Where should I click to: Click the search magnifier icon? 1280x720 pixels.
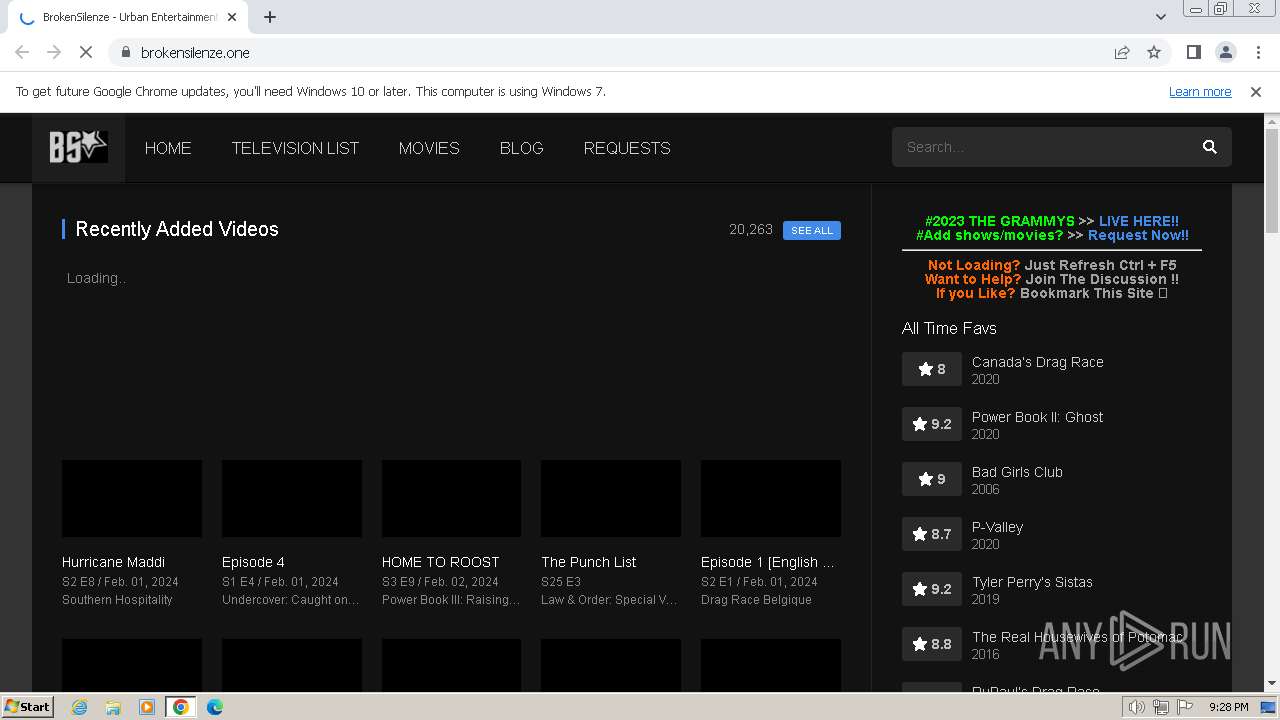tap(1209, 147)
